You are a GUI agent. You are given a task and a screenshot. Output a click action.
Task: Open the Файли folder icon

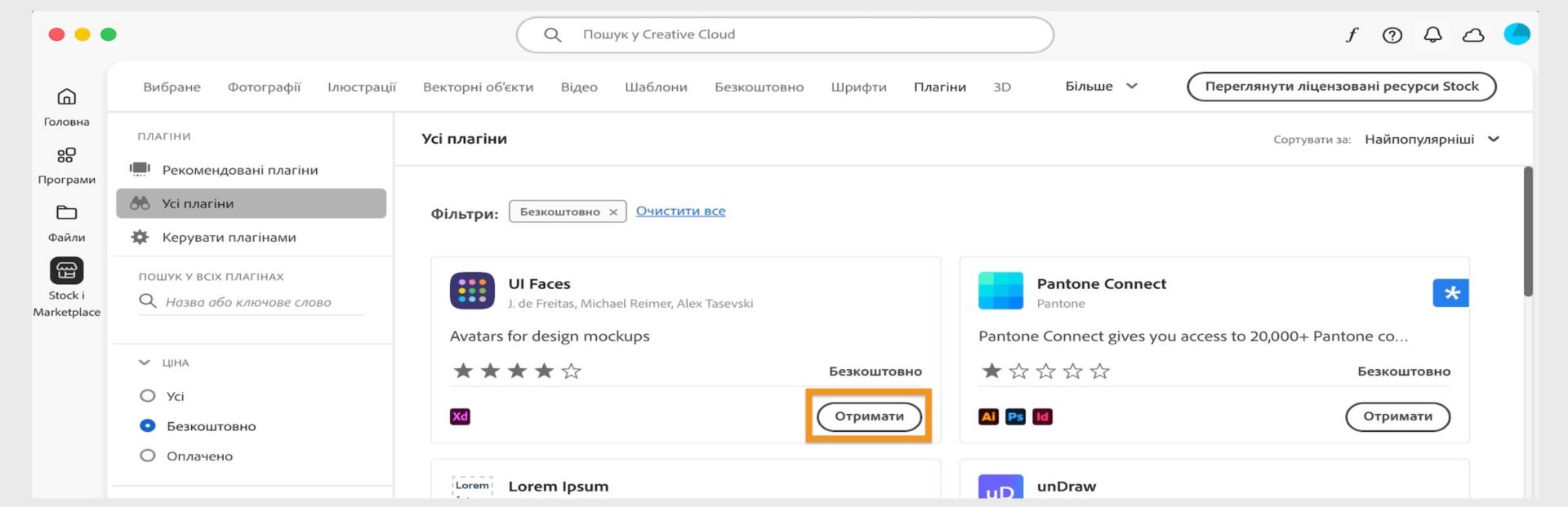(x=67, y=213)
